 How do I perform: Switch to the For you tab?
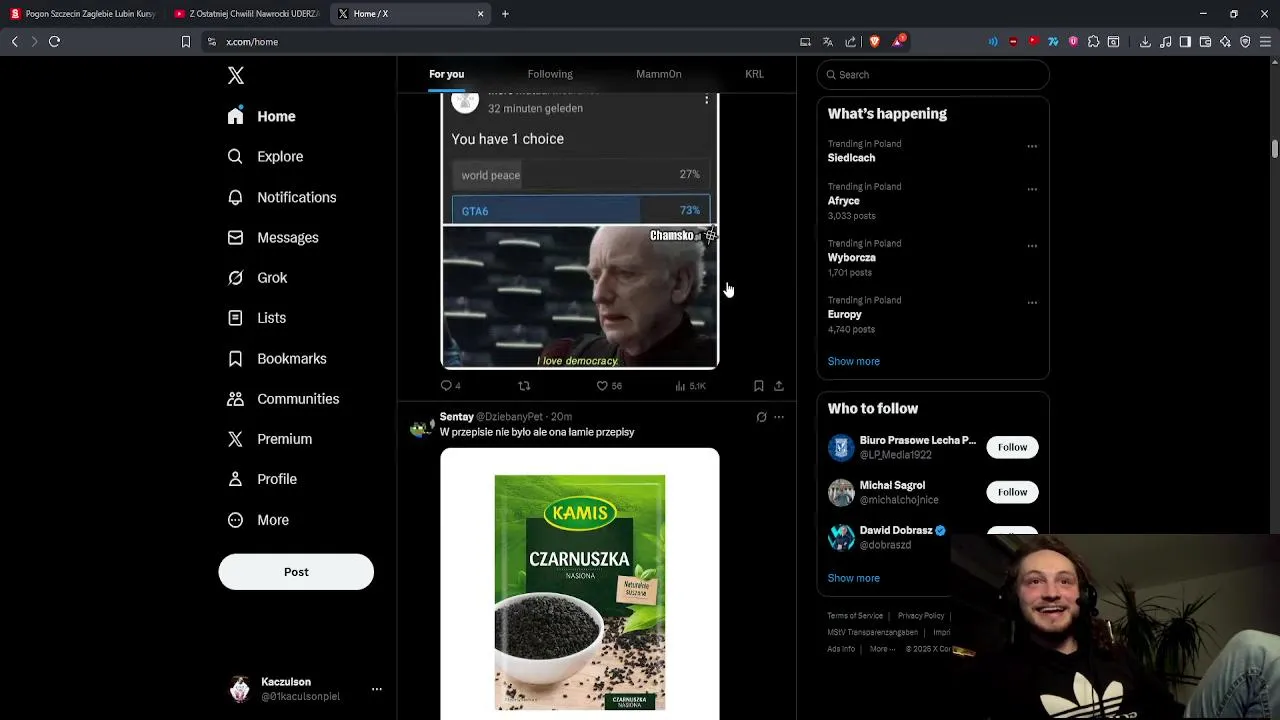tap(446, 74)
